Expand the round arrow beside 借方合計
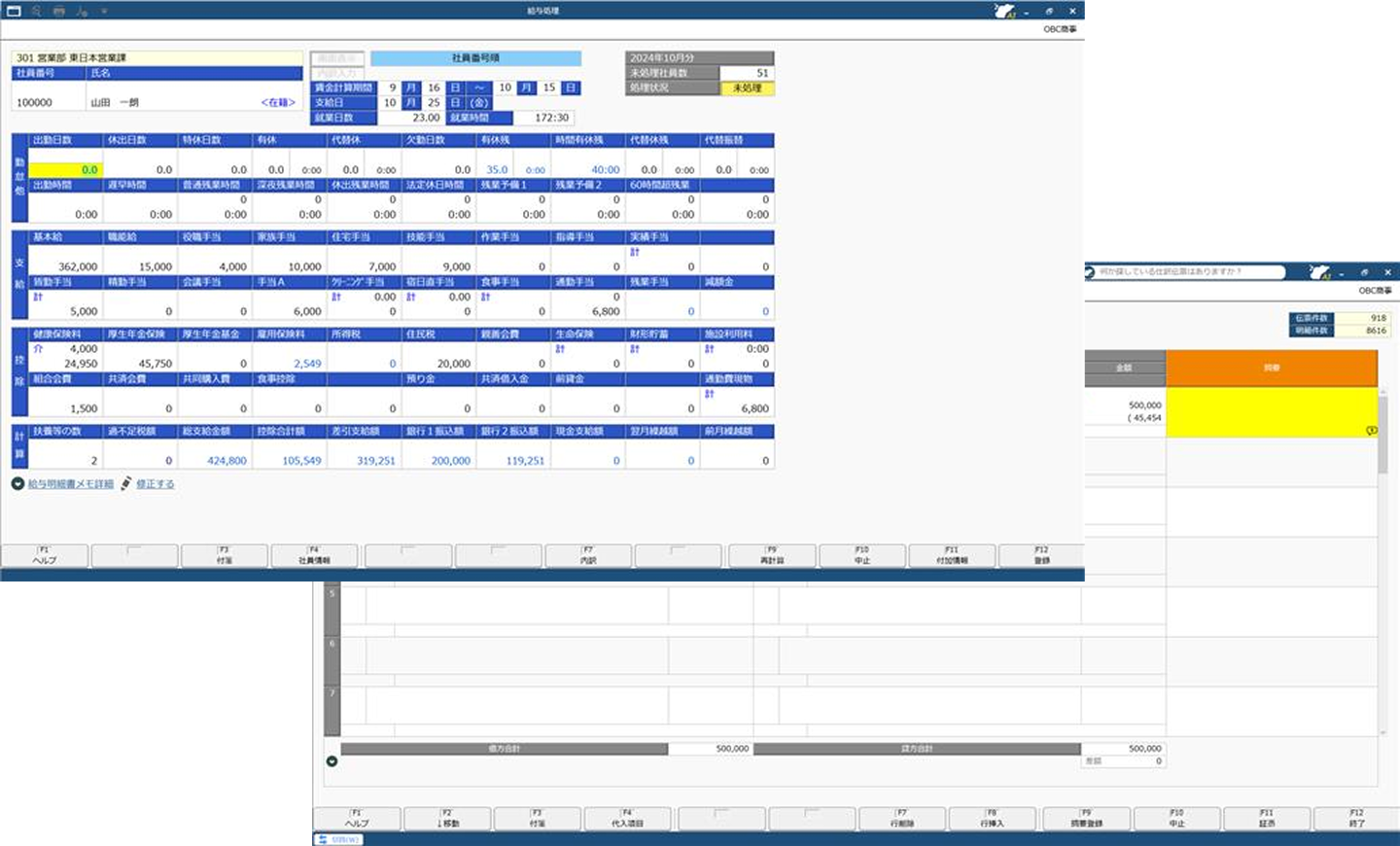 pyautogui.click(x=332, y=760)
